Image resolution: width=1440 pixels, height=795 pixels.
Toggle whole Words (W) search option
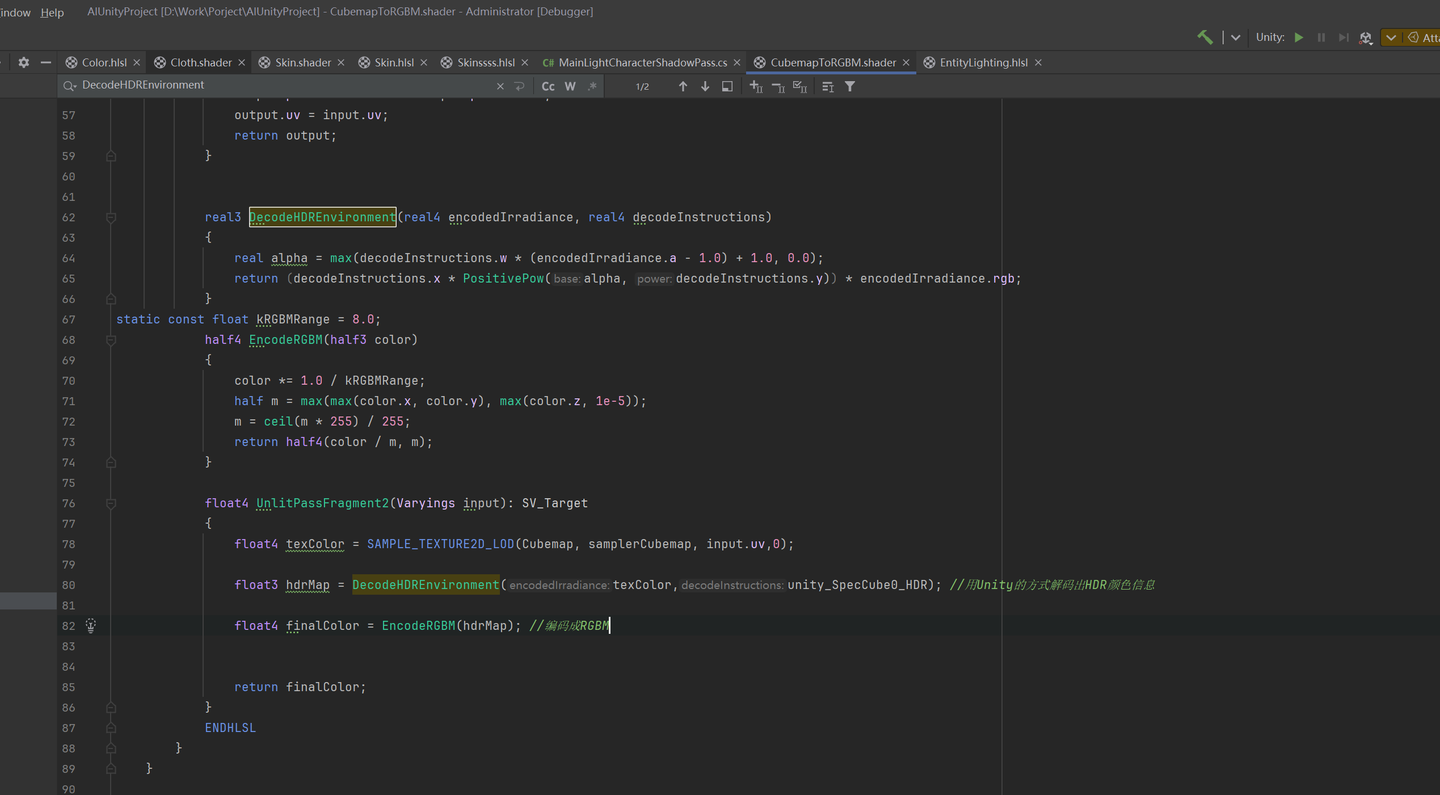(570, 87)
